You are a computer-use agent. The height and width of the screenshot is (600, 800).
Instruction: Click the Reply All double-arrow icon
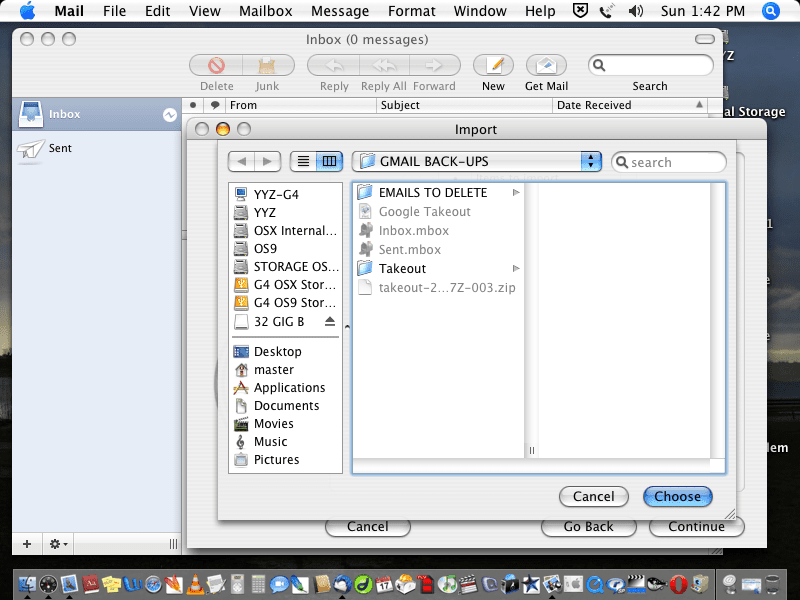pos(384,65)
